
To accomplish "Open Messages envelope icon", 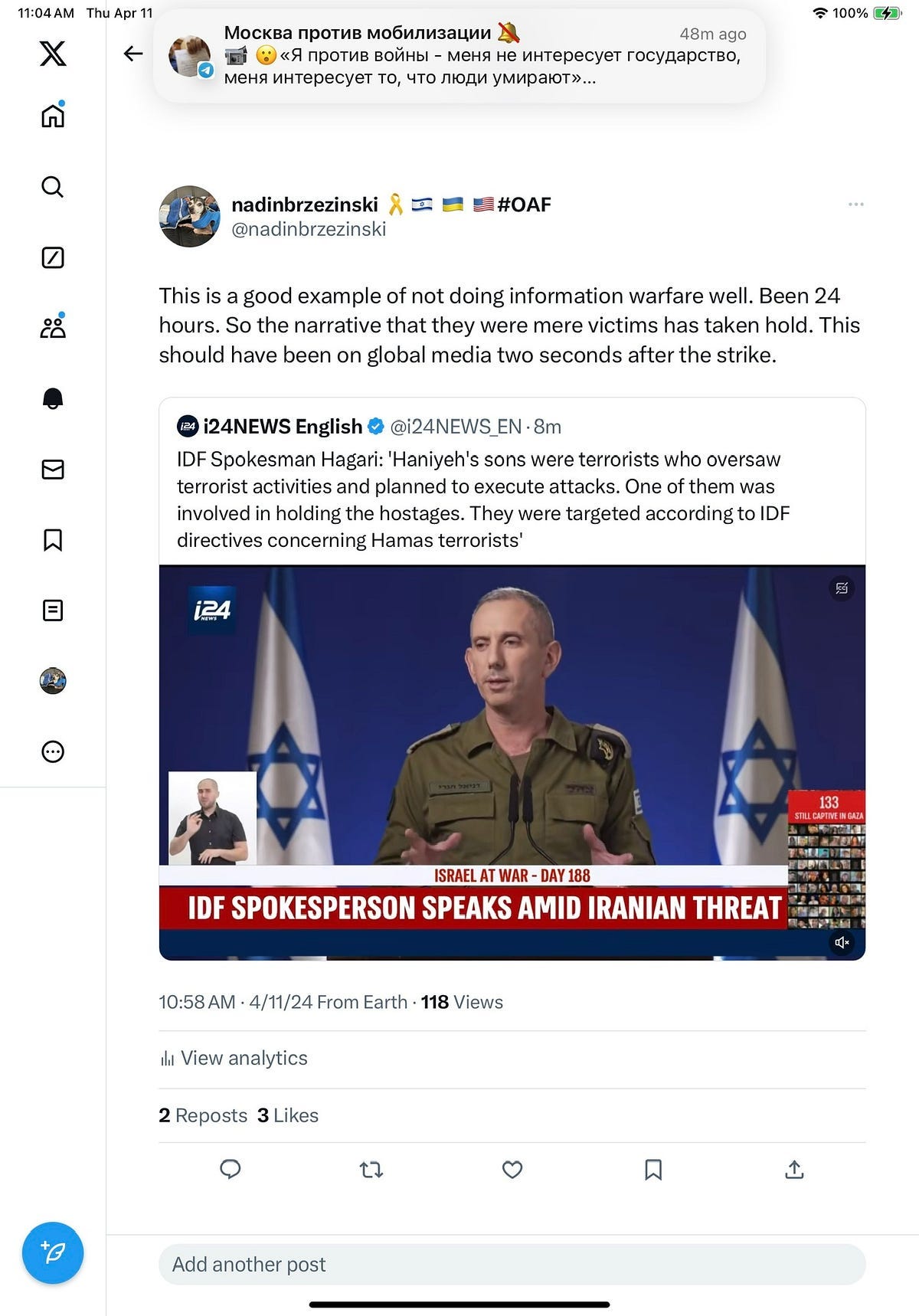I will pos(53,469).
